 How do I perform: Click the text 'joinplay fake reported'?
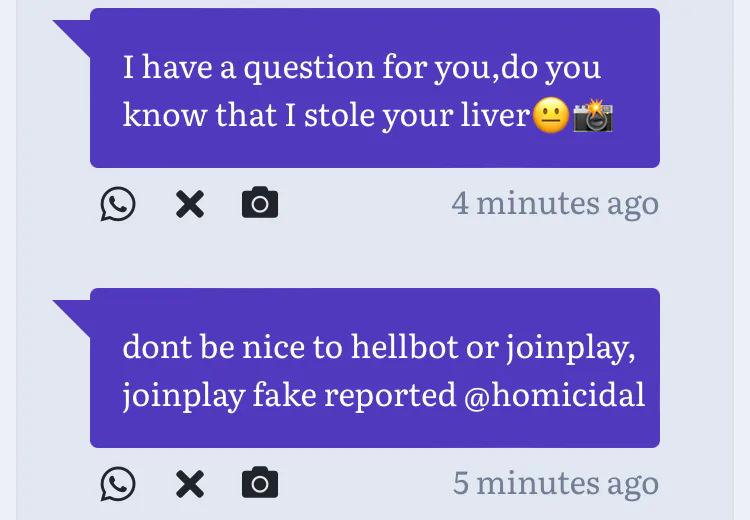pyautogui.click(x=289, y=396)
